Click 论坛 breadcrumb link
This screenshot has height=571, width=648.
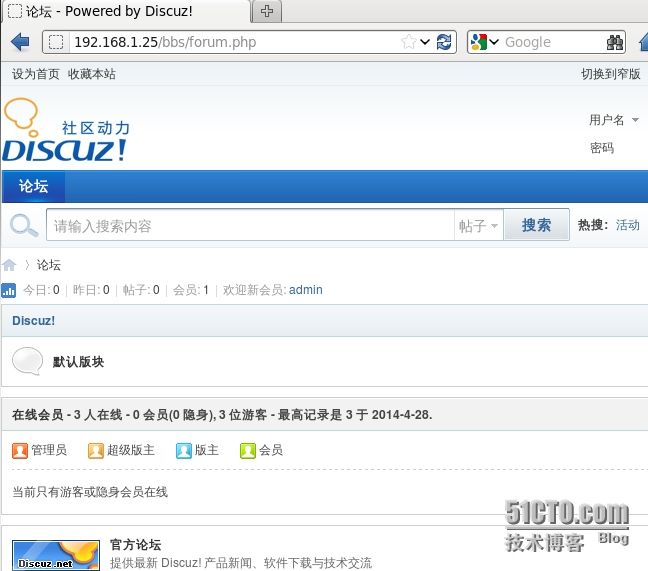pyautogui.click(x=49, y=265)
